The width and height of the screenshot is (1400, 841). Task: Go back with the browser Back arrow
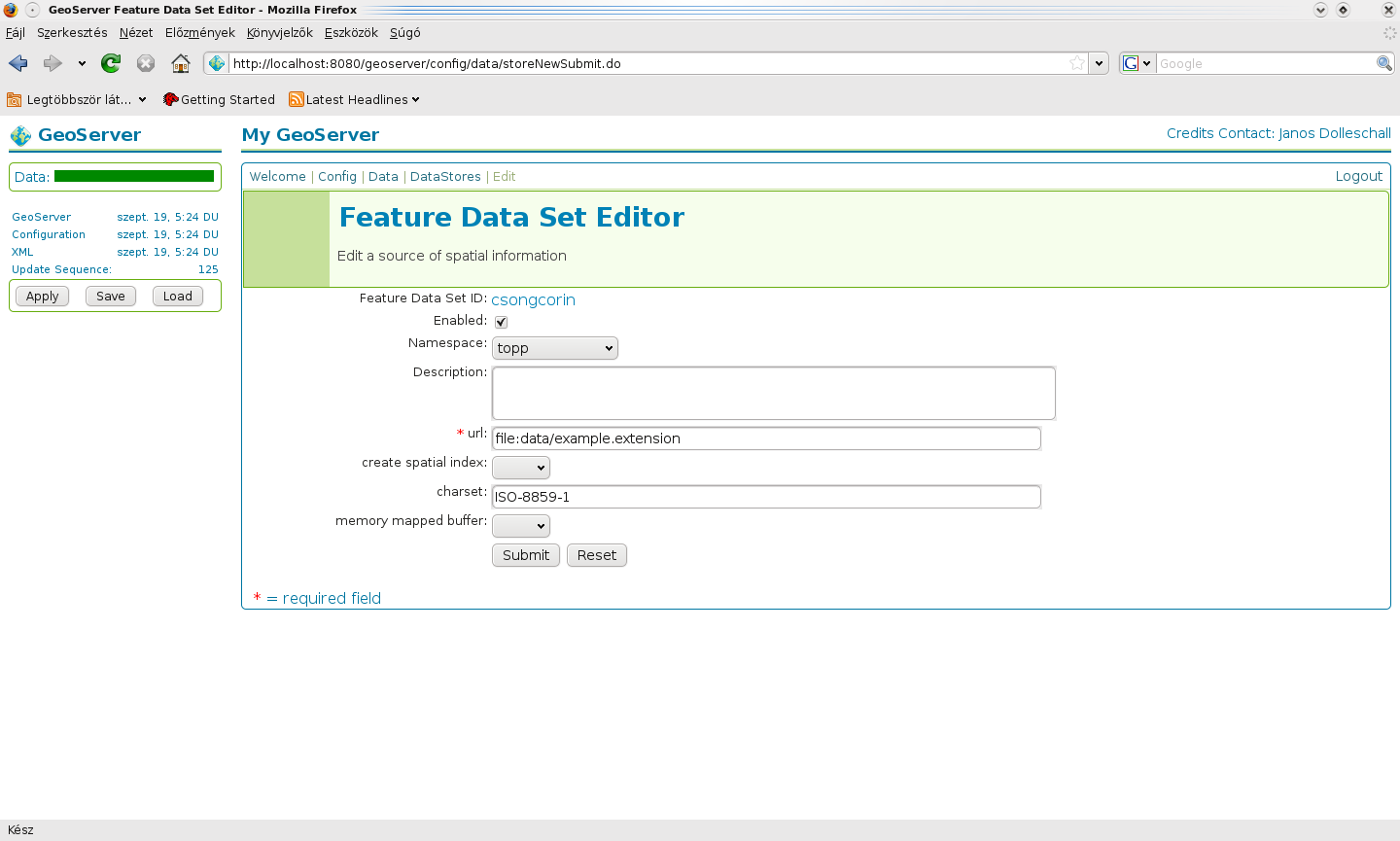coord(18,63)
